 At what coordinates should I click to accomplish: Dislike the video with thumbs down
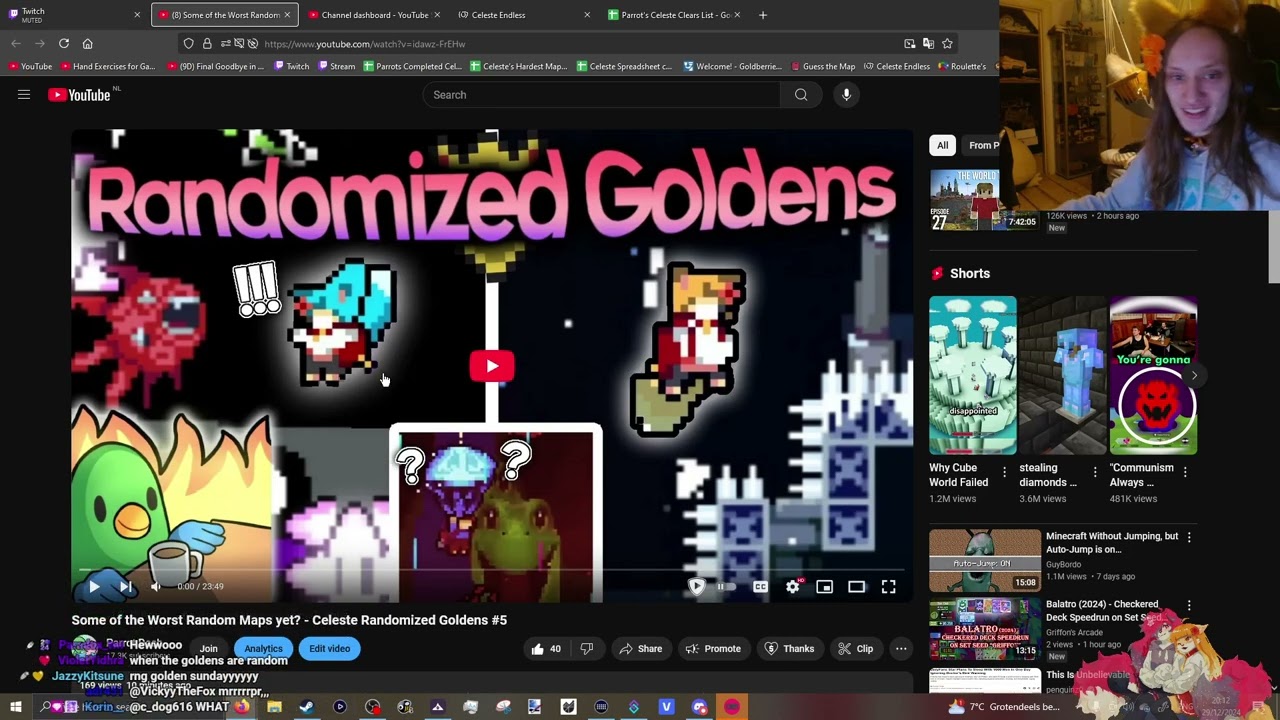click(587, 649)
